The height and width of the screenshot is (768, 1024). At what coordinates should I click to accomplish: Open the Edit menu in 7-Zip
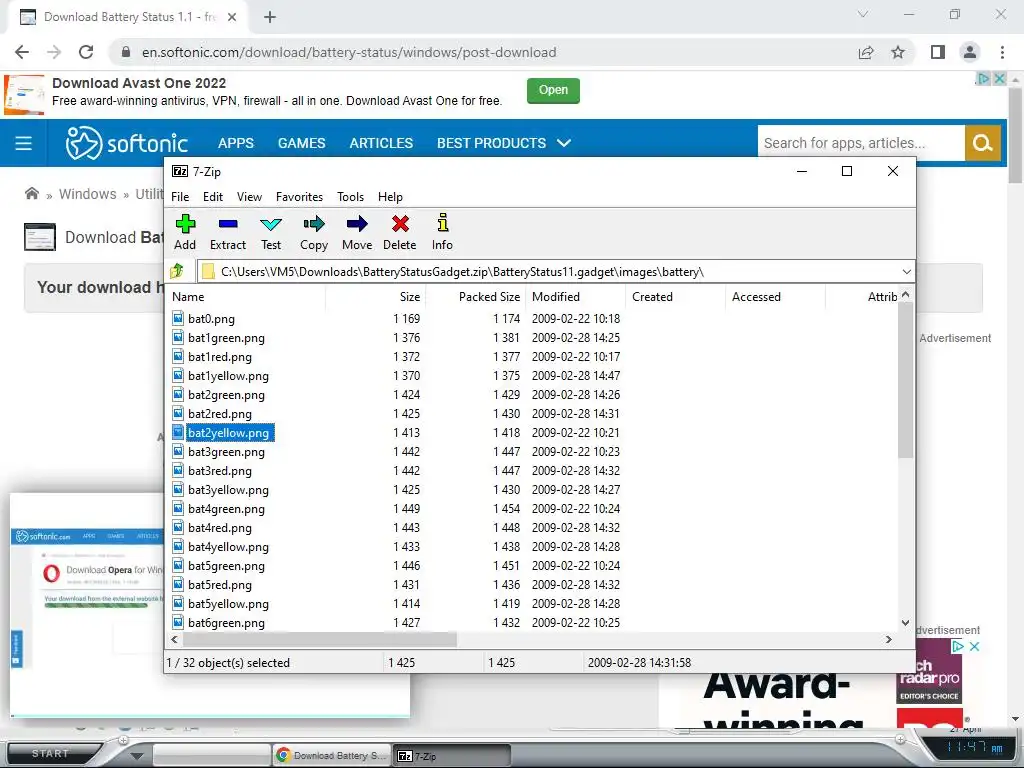(x=213, y=197)
